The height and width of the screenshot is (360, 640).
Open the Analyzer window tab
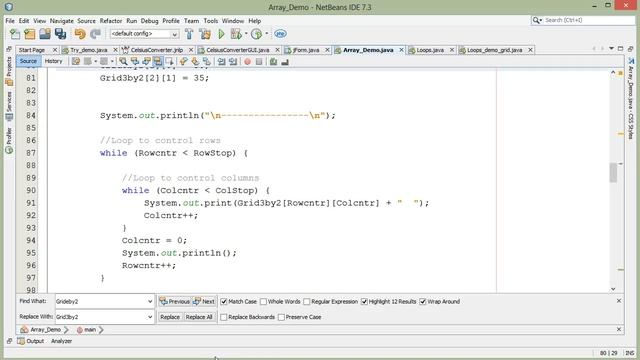[61, 341]
